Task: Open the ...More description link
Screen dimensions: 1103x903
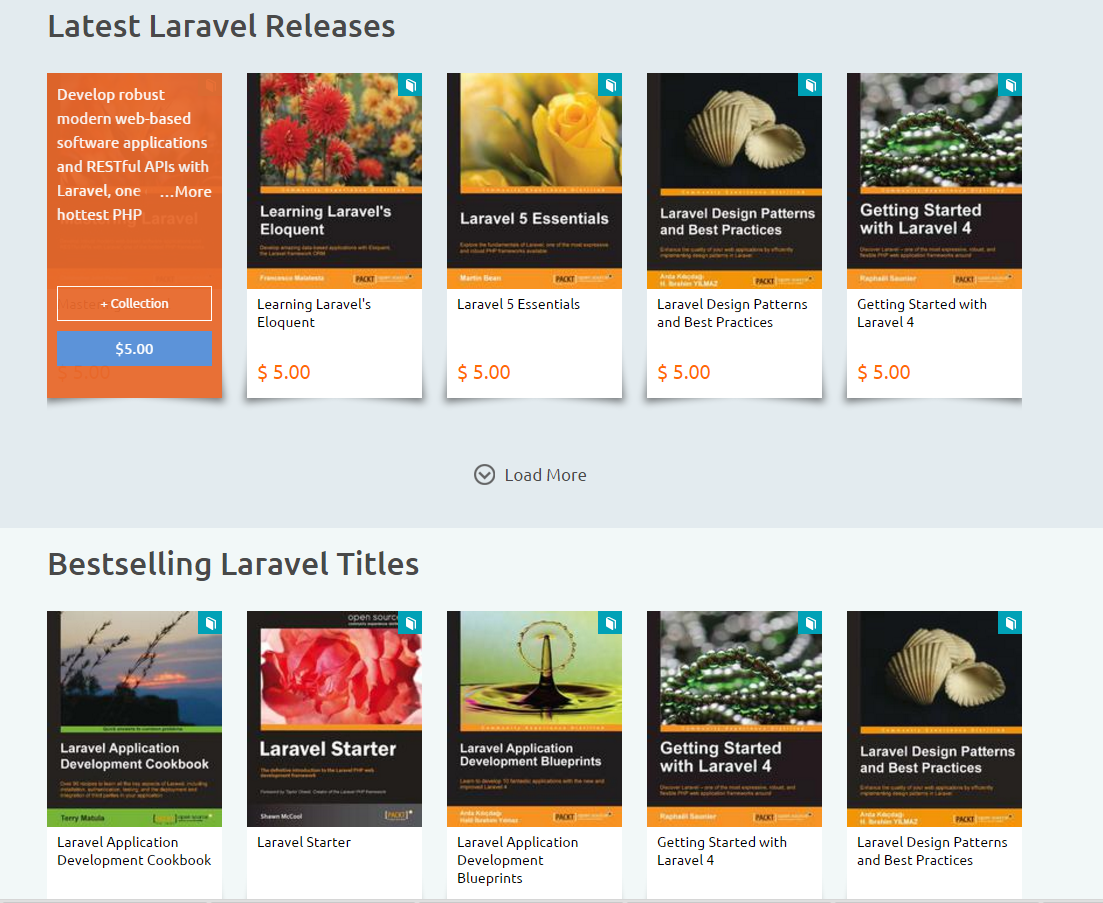Action: [186, 191]
